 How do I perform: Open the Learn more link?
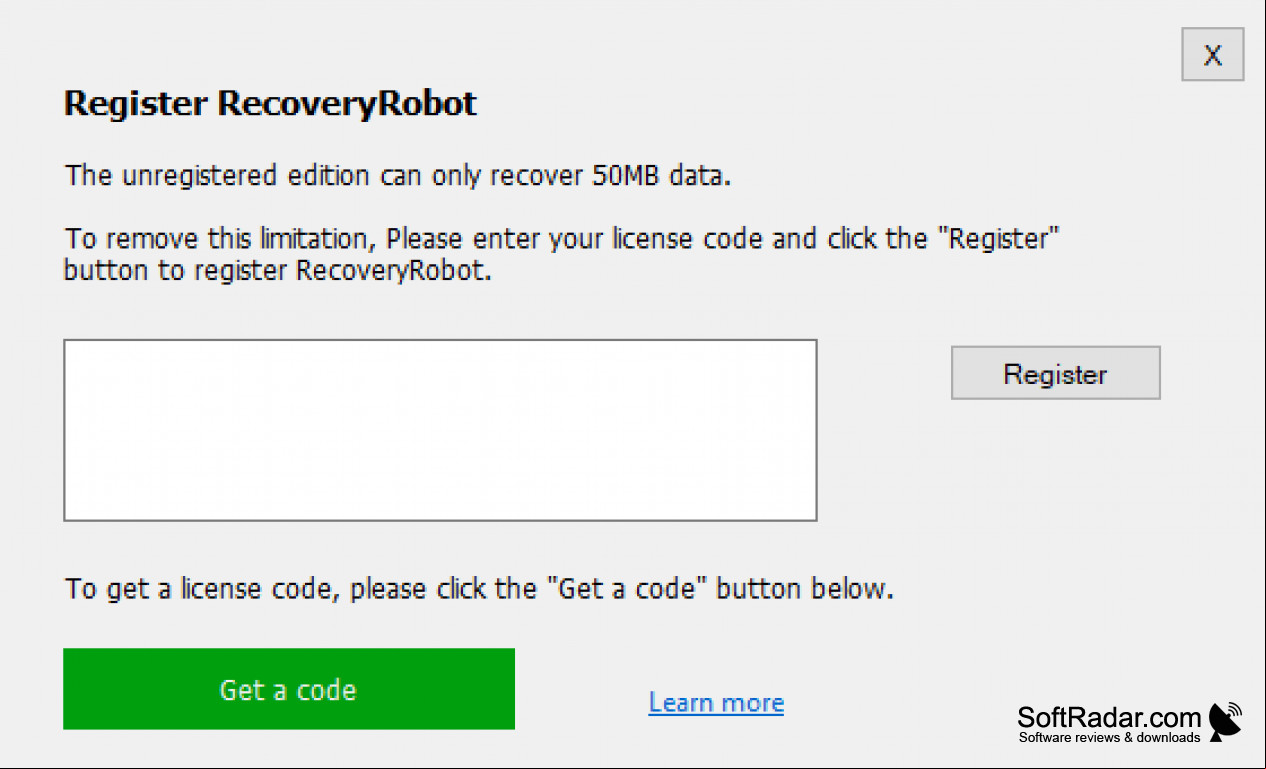(716, 702)
